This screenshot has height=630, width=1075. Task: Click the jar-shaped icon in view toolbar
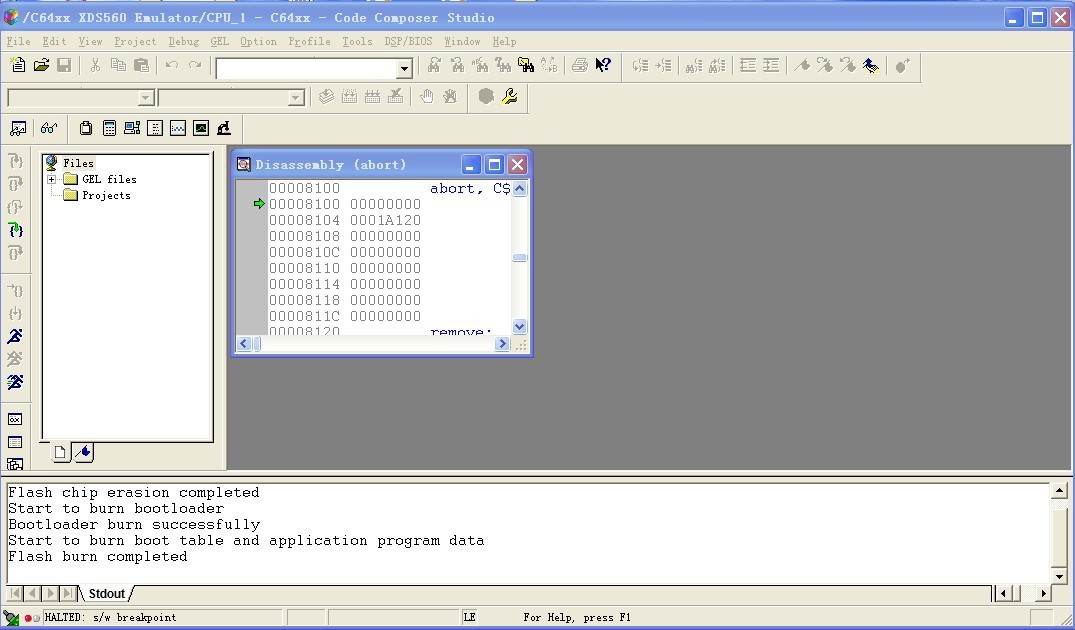pyautogui.click(x=86, y=128)
